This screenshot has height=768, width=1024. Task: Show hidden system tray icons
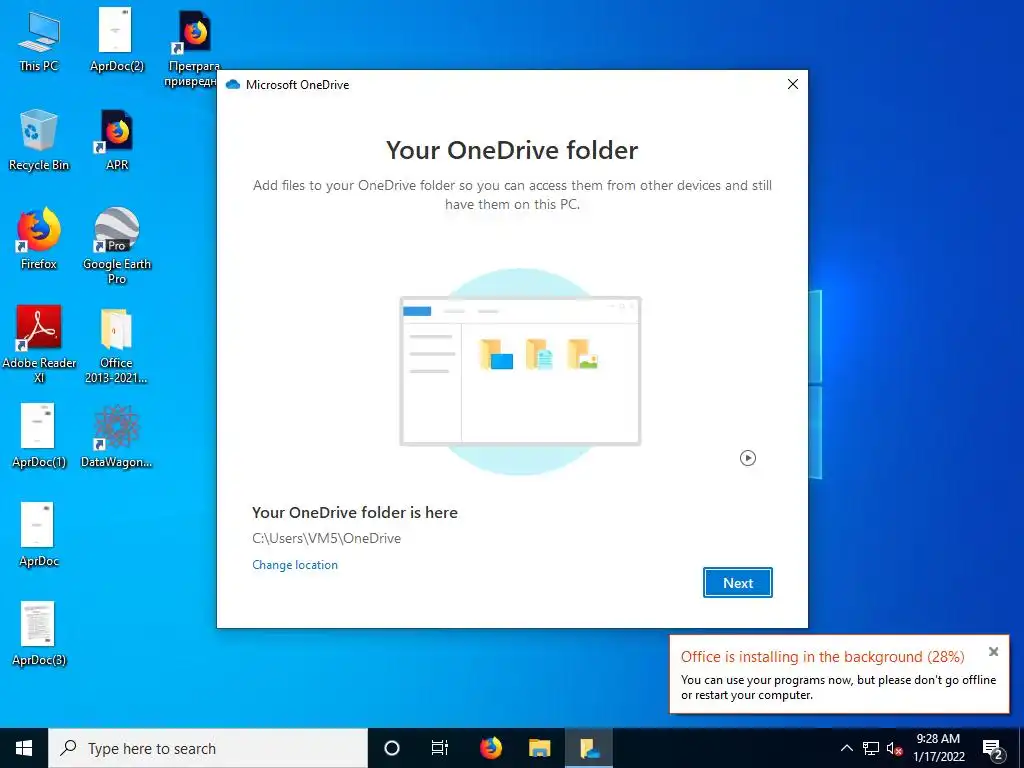846,748
